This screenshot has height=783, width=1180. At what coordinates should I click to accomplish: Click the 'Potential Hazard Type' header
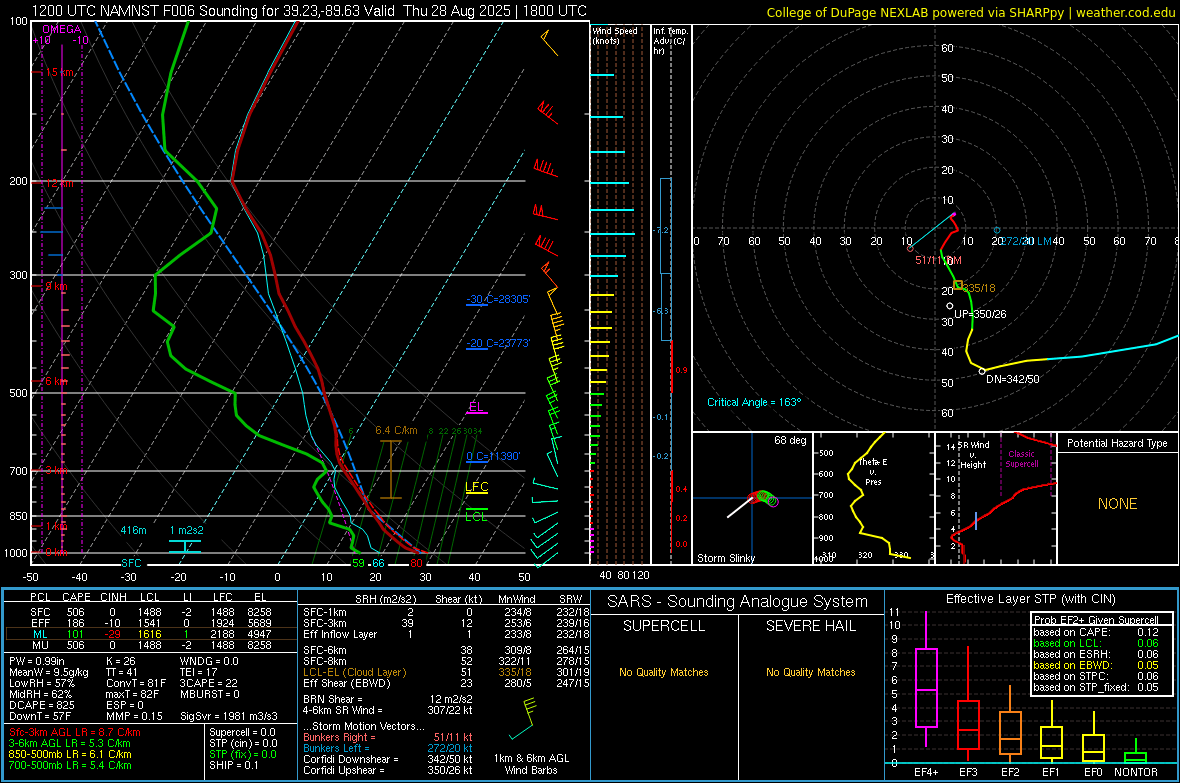(x=1118, y=443)
